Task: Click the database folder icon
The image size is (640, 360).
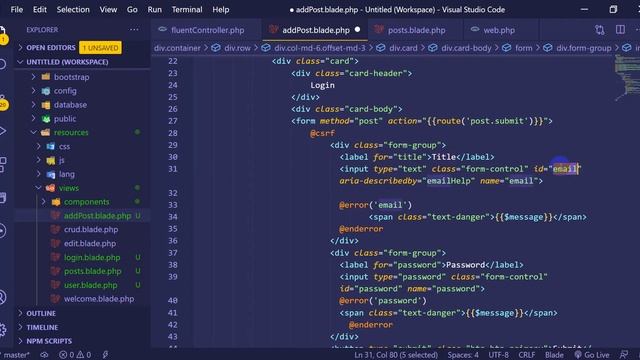Action: [x=46, y=105]
